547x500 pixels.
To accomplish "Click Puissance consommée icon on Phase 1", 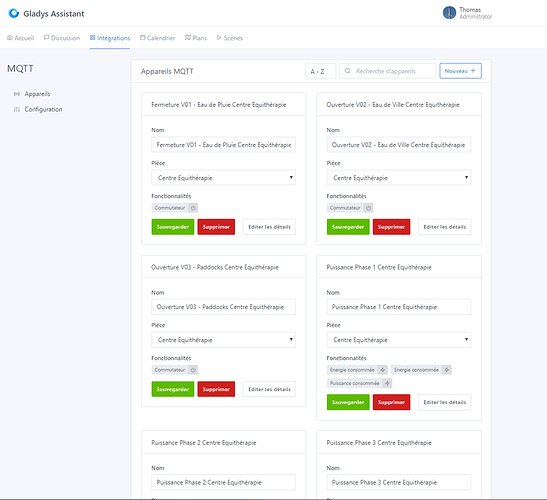I will tap(388, 383).
